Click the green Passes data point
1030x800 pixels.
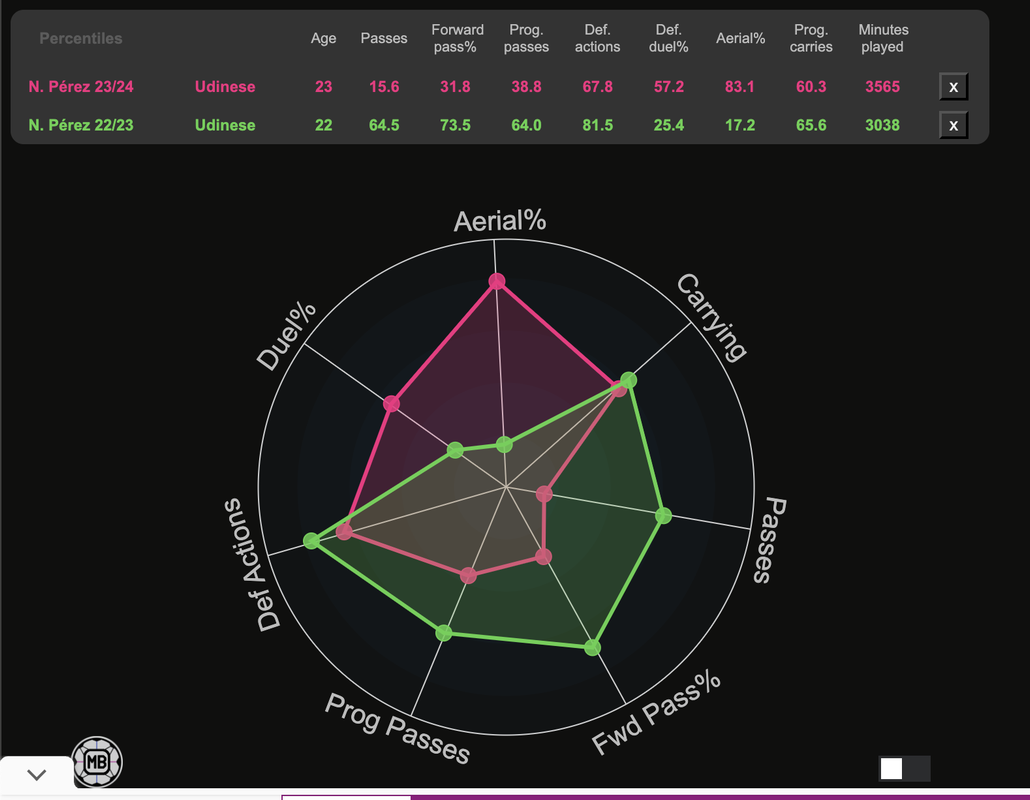point(664,515)
